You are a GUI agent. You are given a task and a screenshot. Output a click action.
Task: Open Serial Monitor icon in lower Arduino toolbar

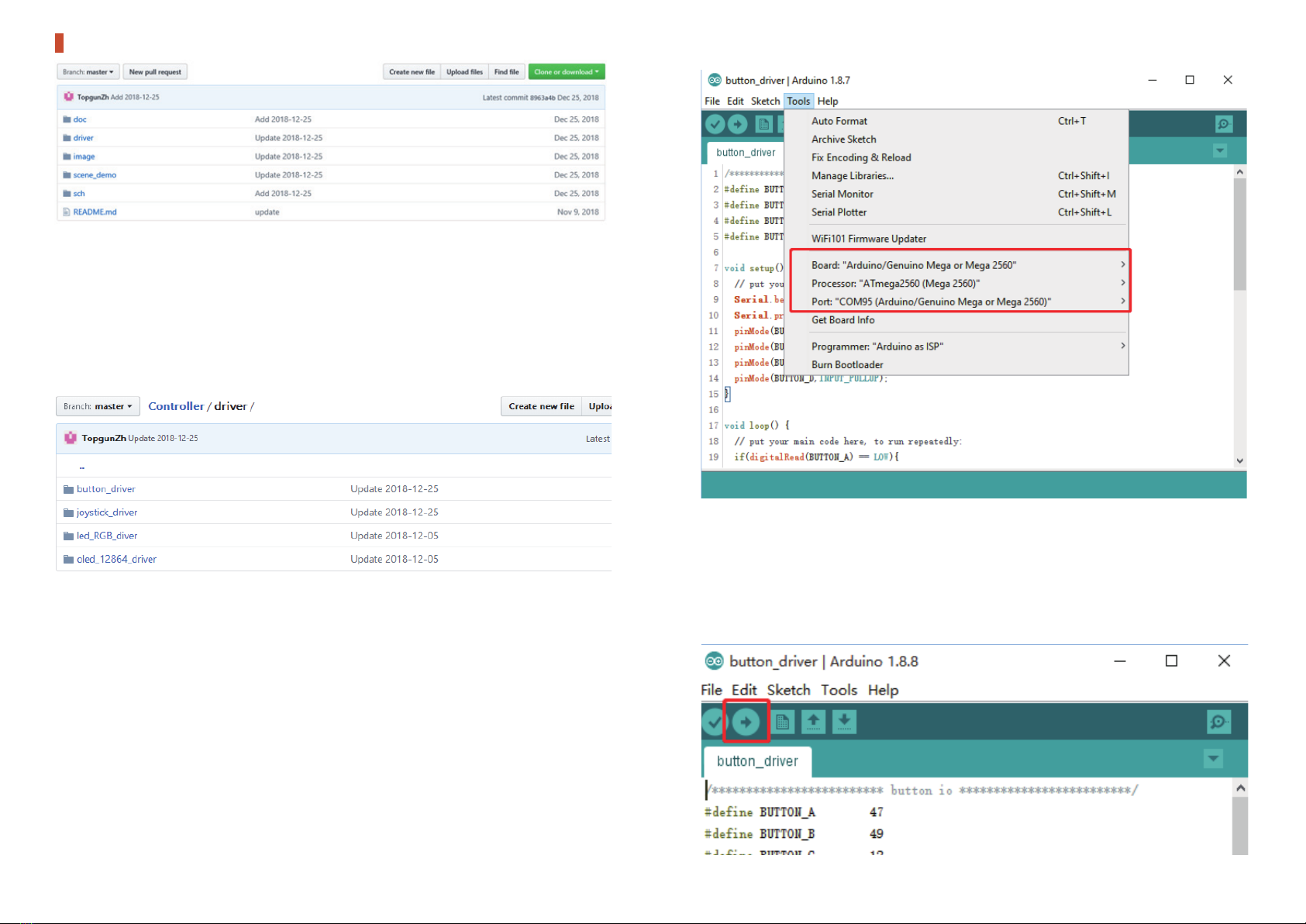pos(1218,722)
